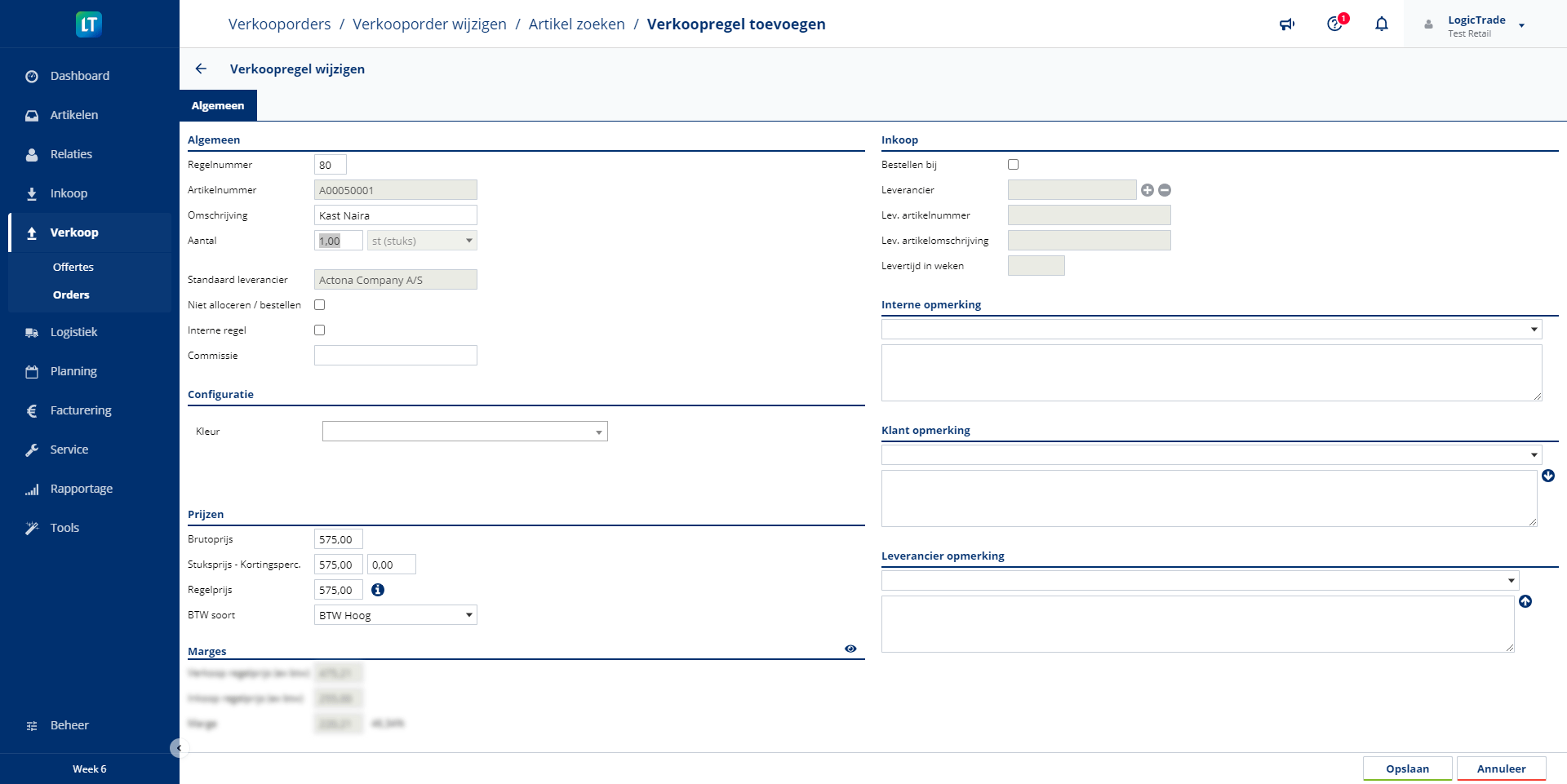The height and width of the screenshot is (784, 1567).
Task: Open the help icon with notification badge
Action: click(1334, 24)
